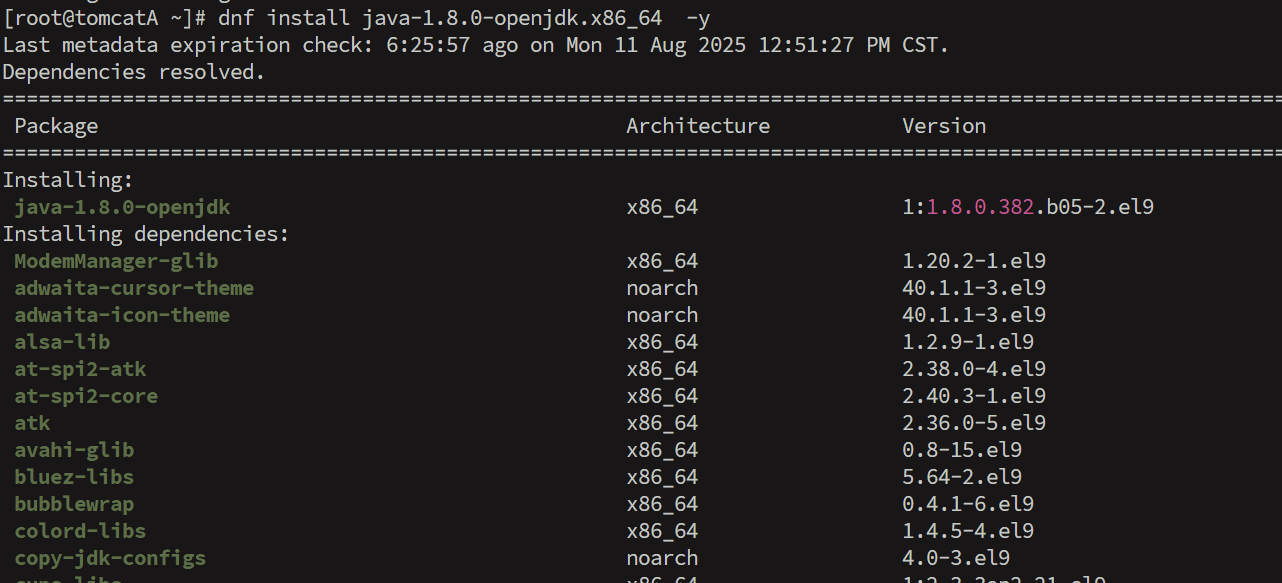Click version 5.64-2.el9

tap(962, 477)
